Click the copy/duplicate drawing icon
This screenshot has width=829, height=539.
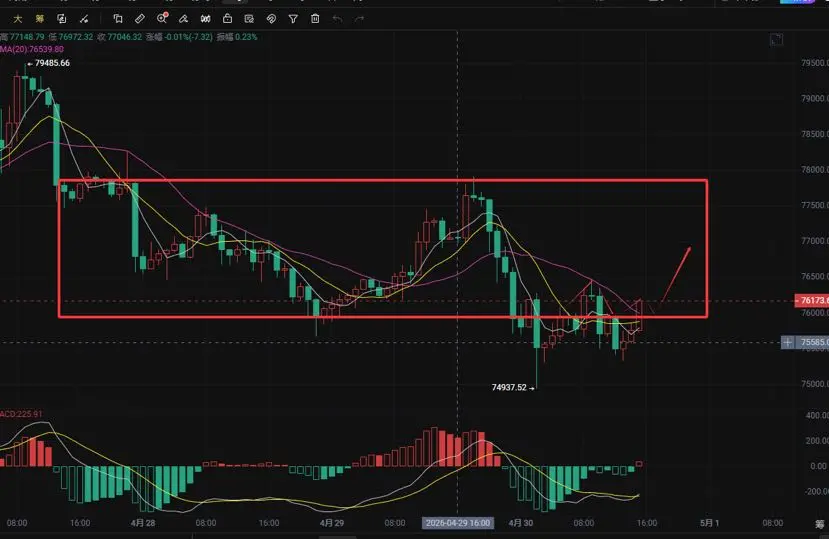[118, 19]
